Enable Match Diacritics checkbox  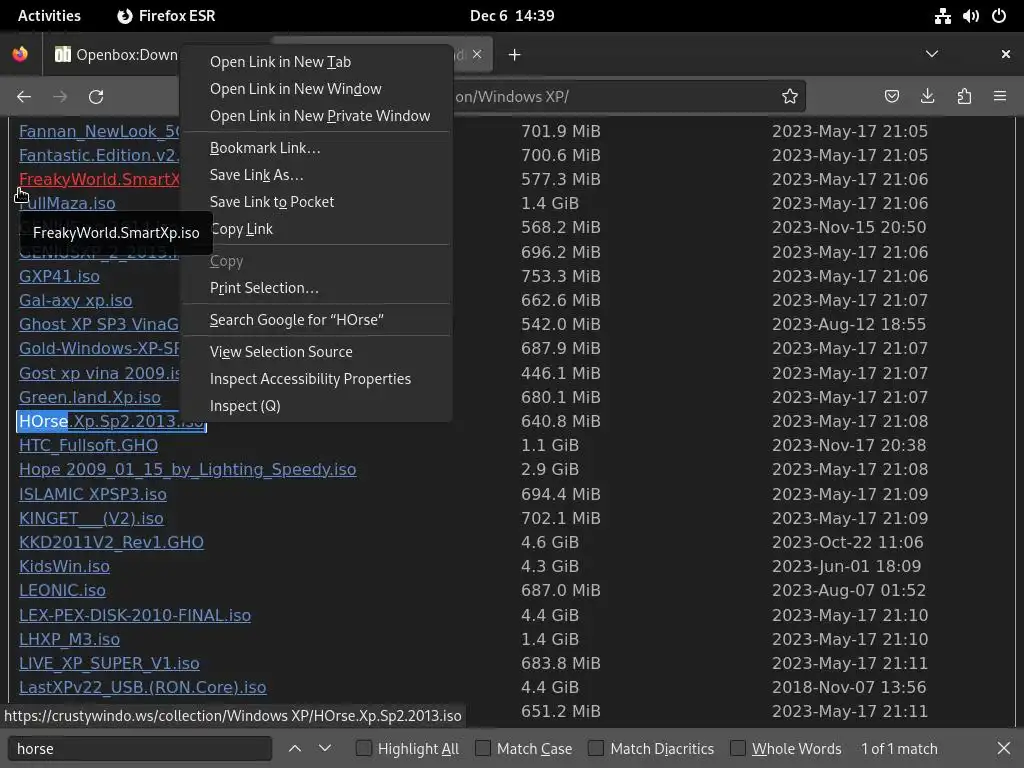pos(596,748)
